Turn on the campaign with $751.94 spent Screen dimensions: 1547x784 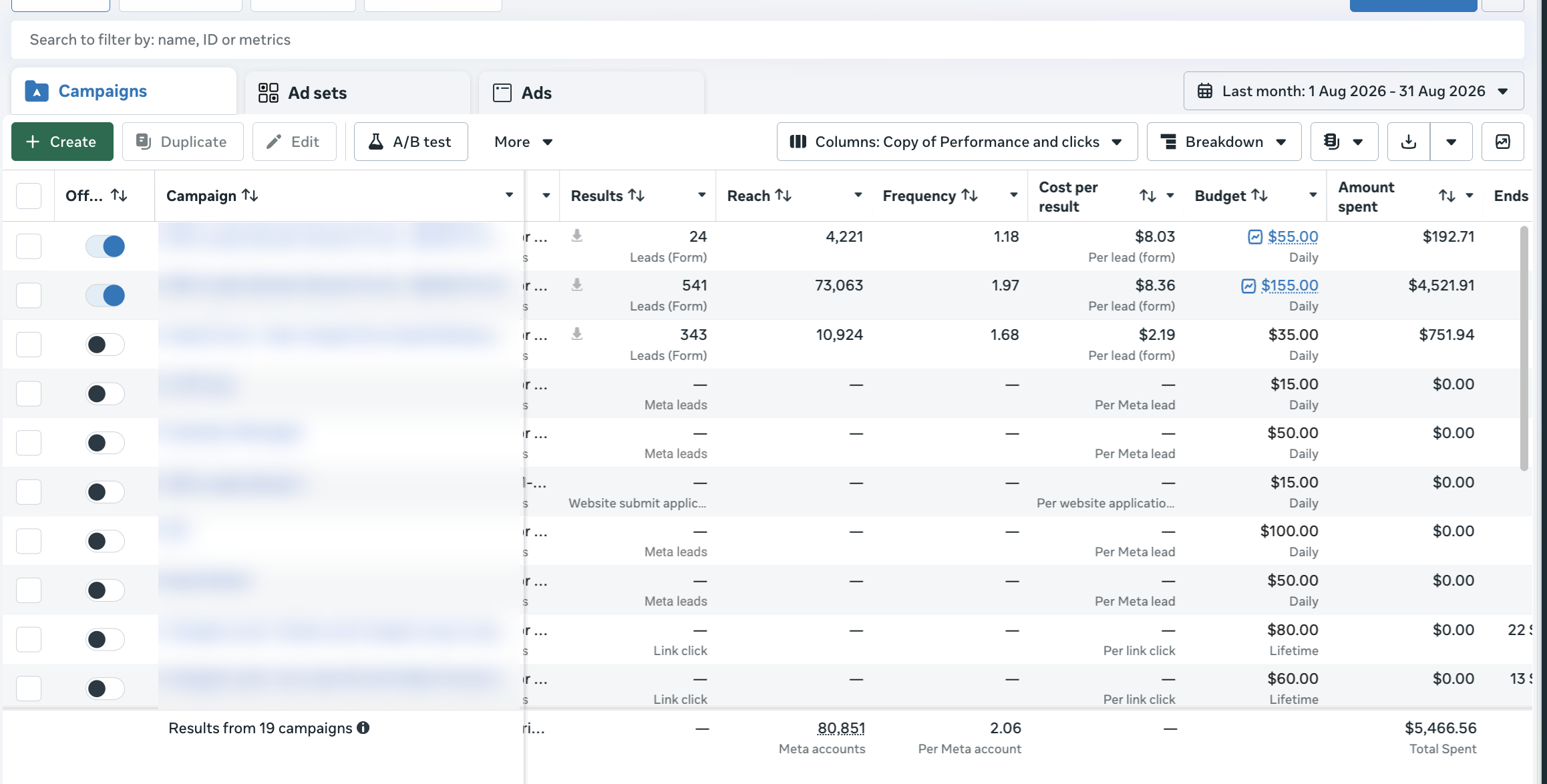coord(105,345)
